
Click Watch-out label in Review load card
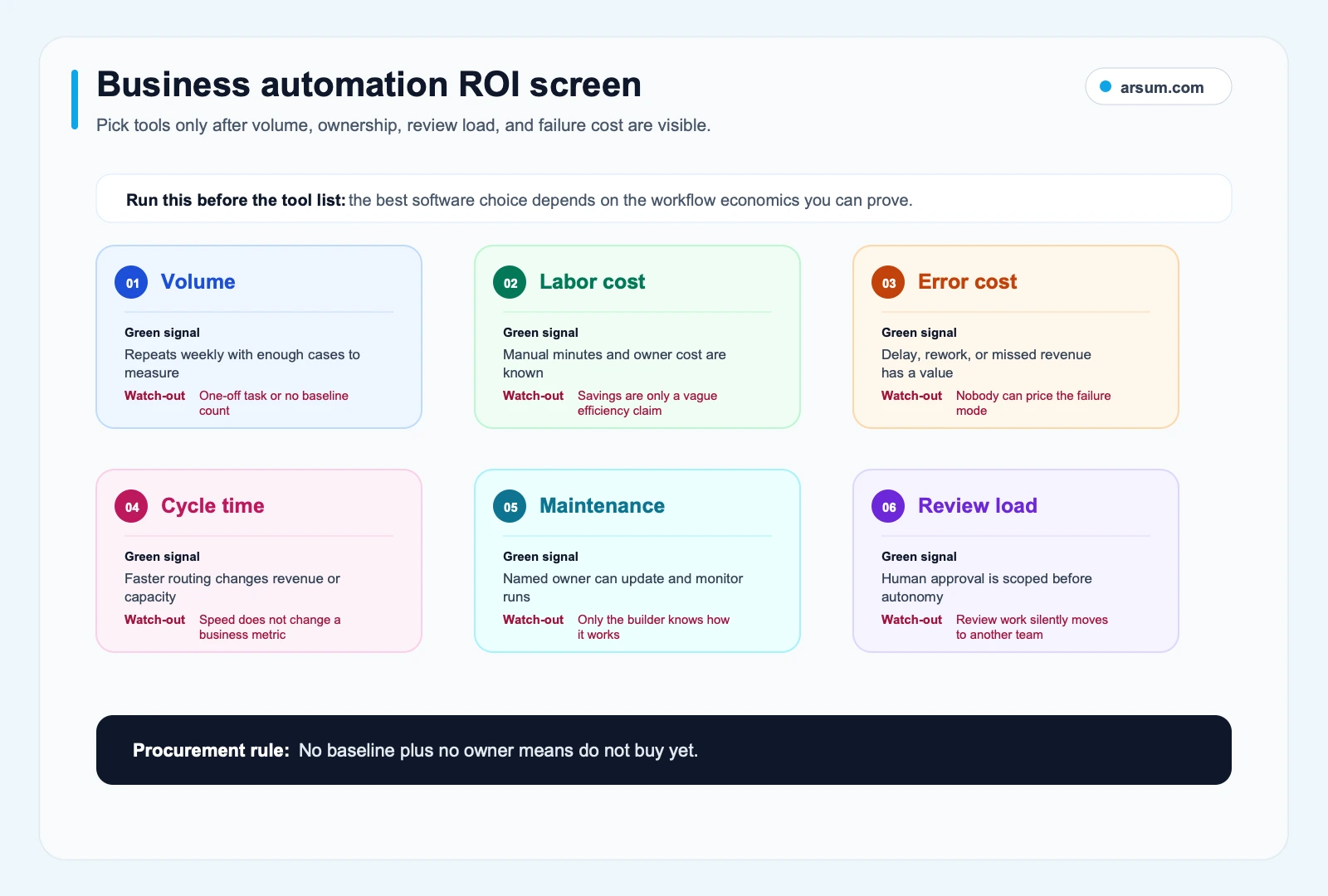pyautogui.click(x=911, y=620)
